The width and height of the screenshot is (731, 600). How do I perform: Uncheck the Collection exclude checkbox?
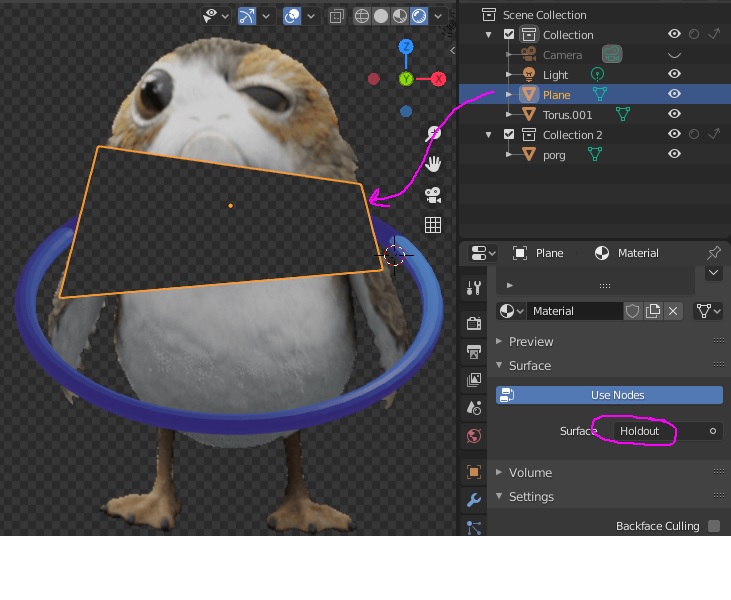pos(509,34)
